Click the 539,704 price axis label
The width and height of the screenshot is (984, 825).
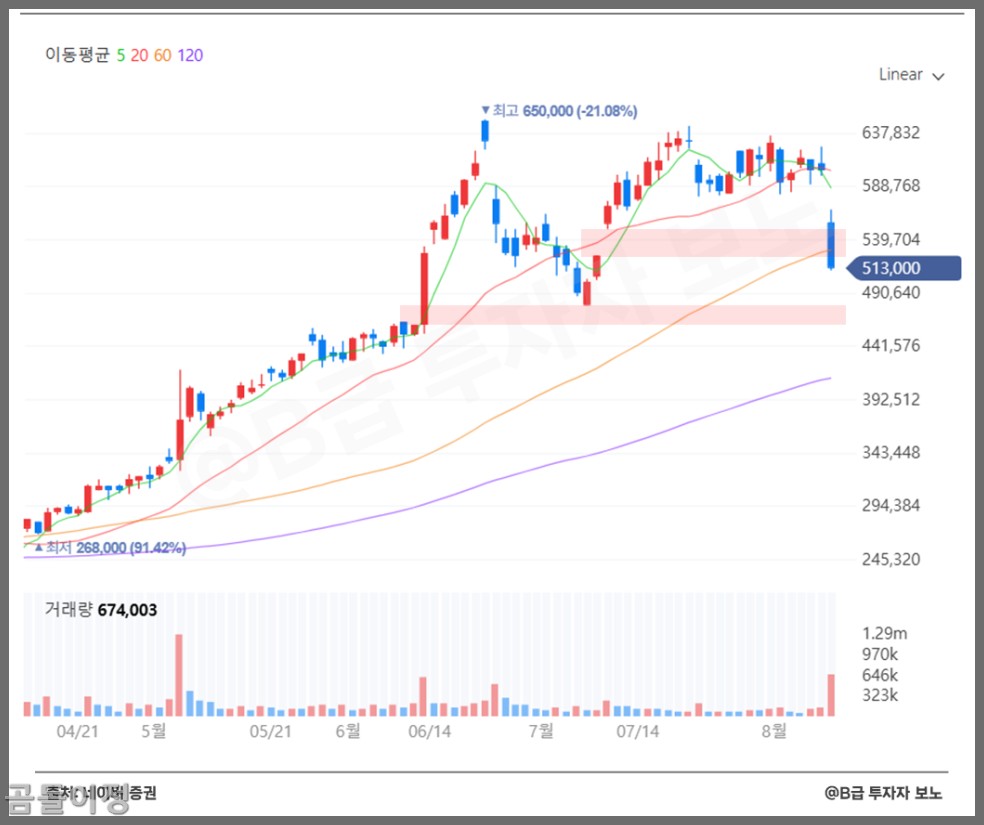pyautogui.click(x=890, y=239)
